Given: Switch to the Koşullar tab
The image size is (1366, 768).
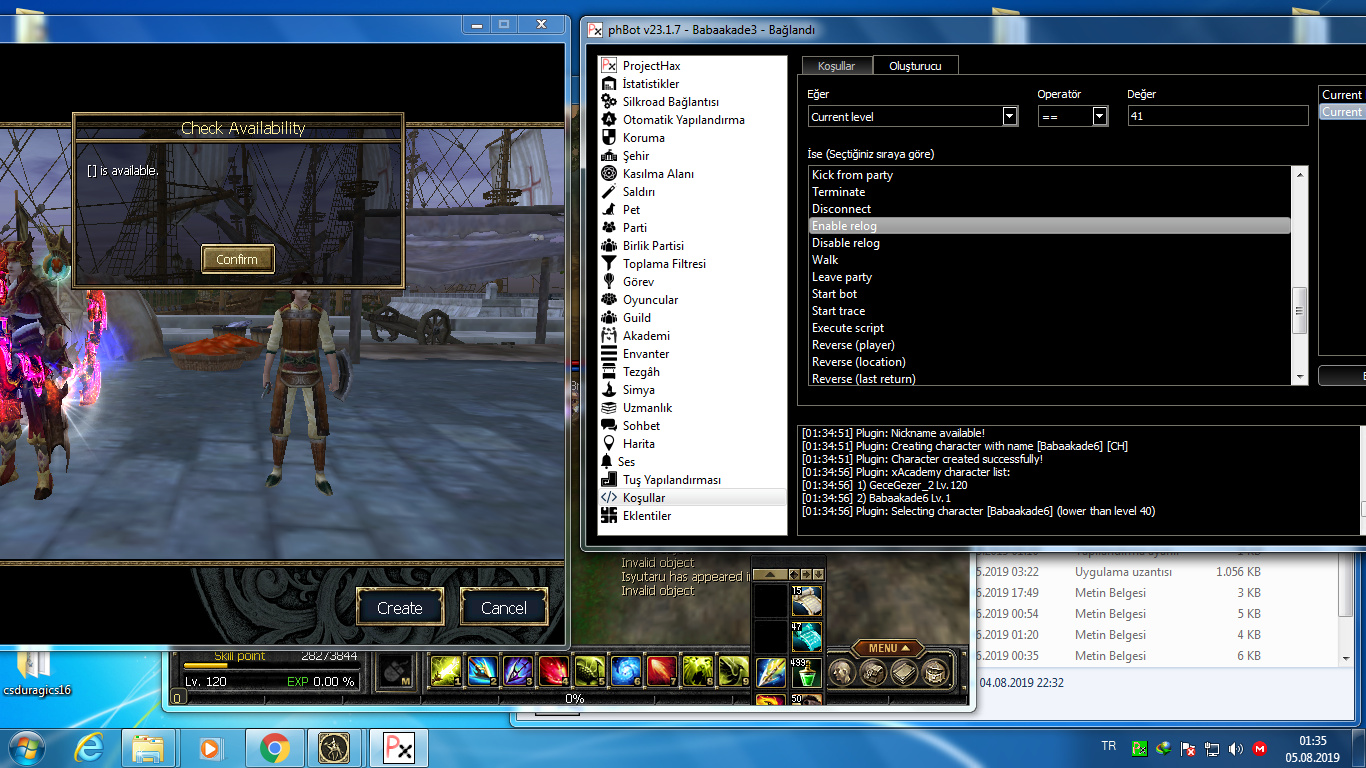Looking at the screenshot, I should click(x=836, y=66).
